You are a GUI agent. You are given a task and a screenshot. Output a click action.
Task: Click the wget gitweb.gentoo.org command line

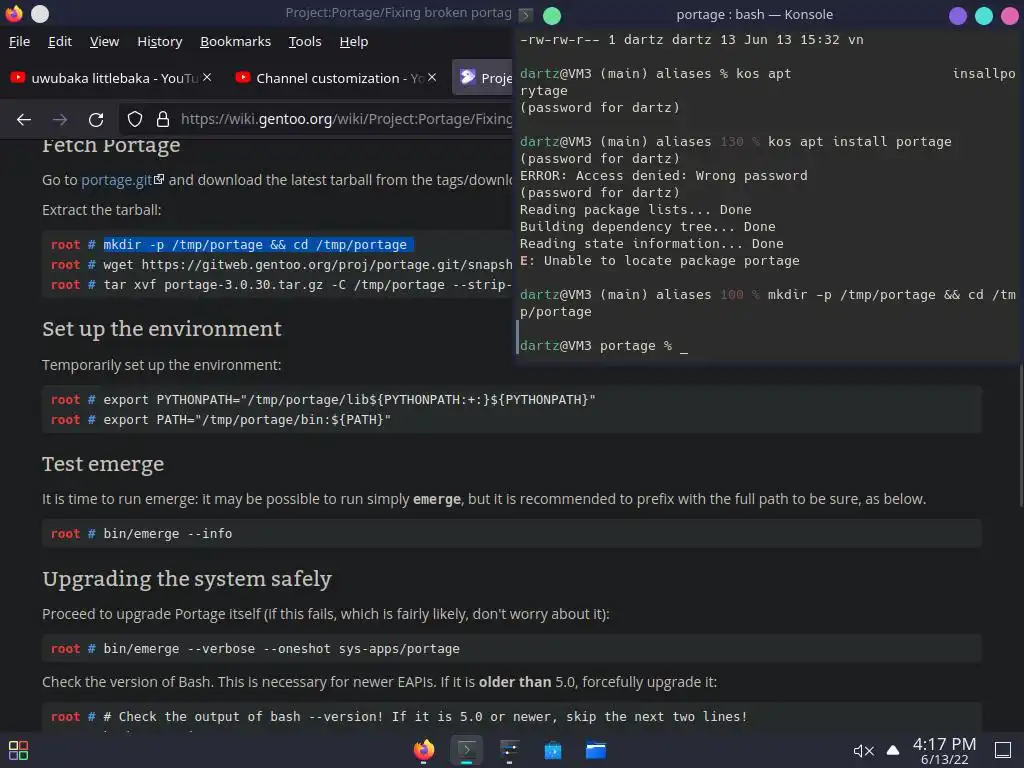(307, 264)
